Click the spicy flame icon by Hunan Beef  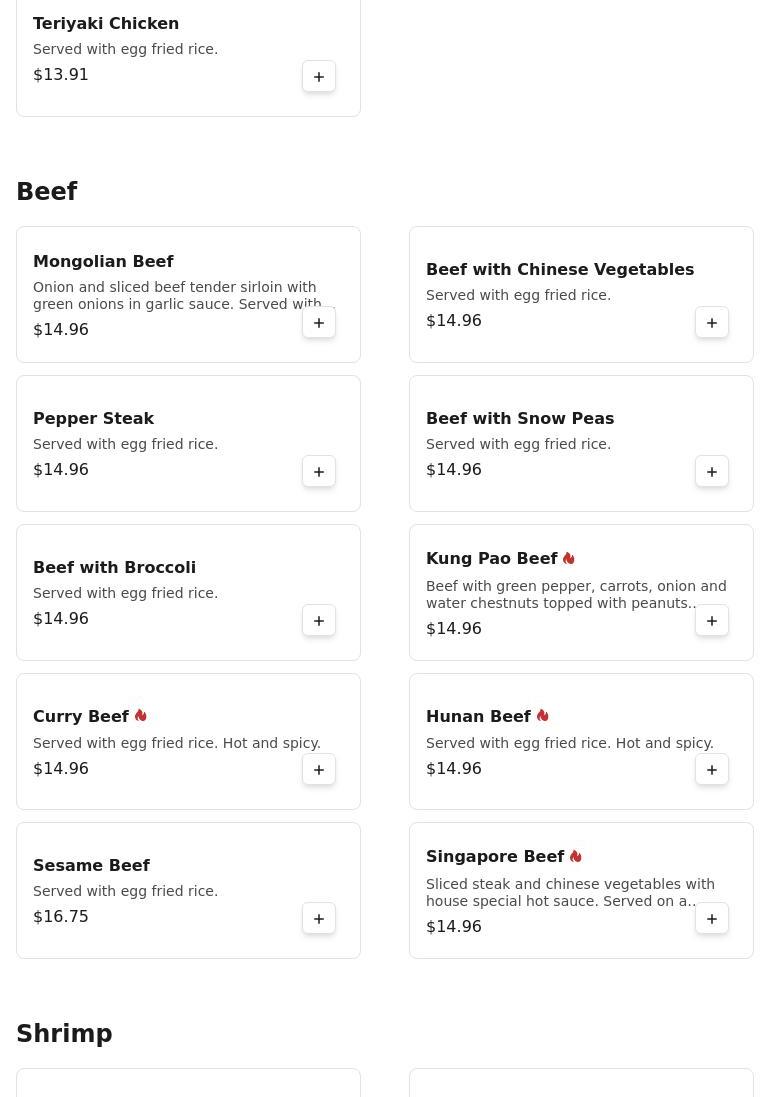[543, 716]
